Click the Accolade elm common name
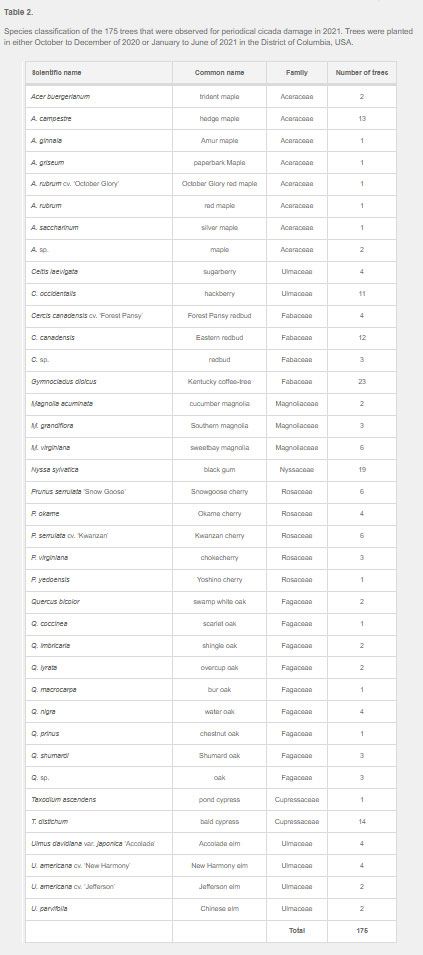This screenshot has width=423, height=955. pos(220,843)
